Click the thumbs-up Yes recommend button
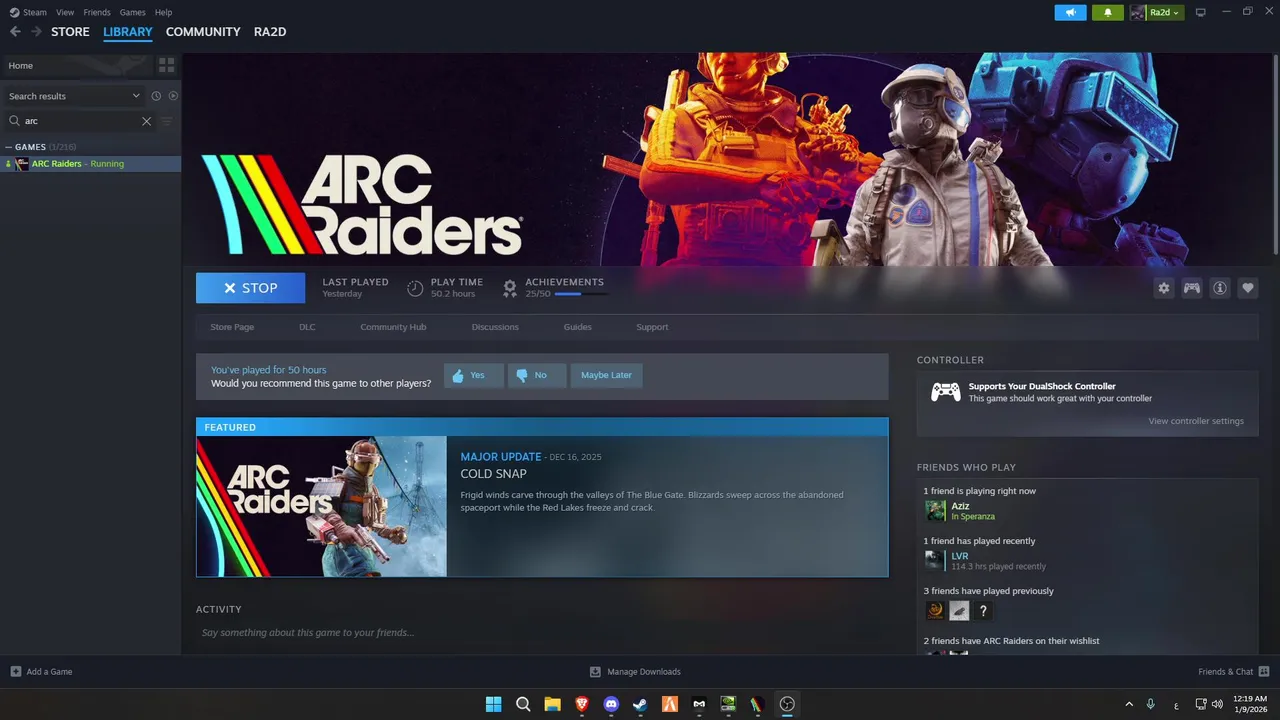This screenshot has height=720, width=1280. point(473,375)
